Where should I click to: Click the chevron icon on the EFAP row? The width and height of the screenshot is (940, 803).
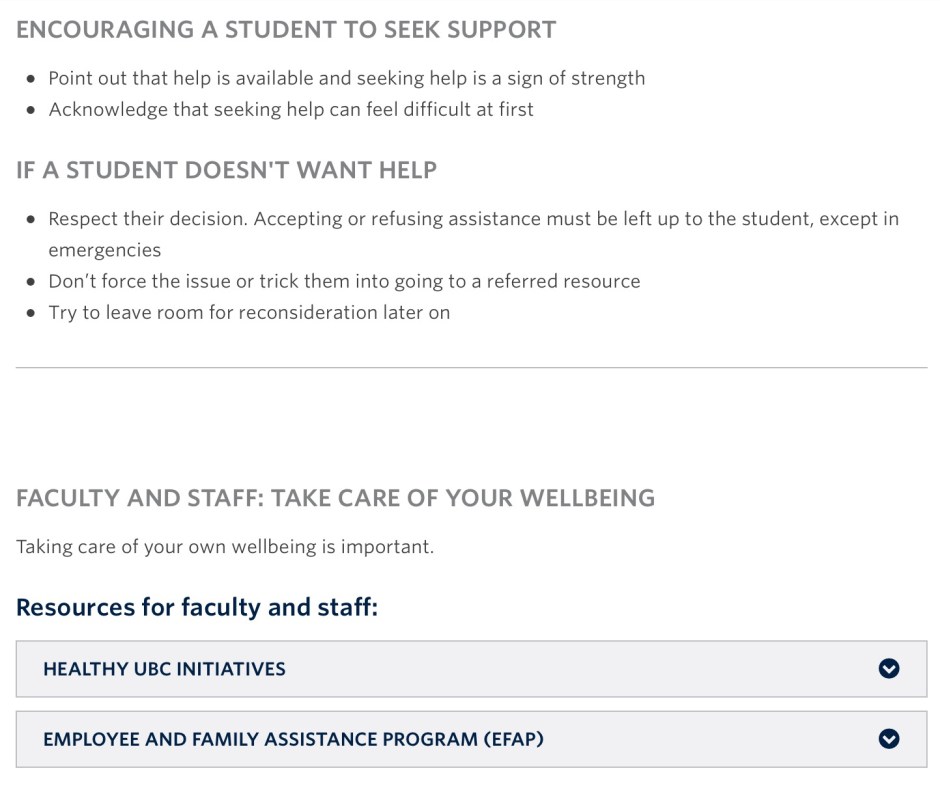click(888, 739)
